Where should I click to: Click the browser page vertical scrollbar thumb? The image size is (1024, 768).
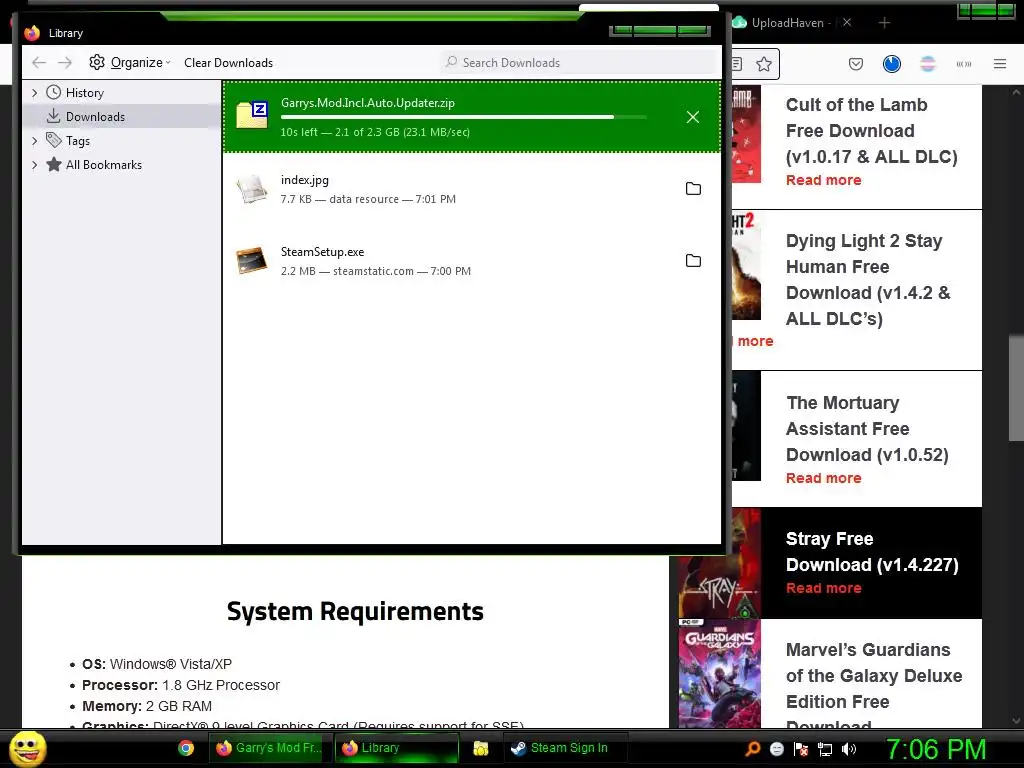click(1016, 388)
